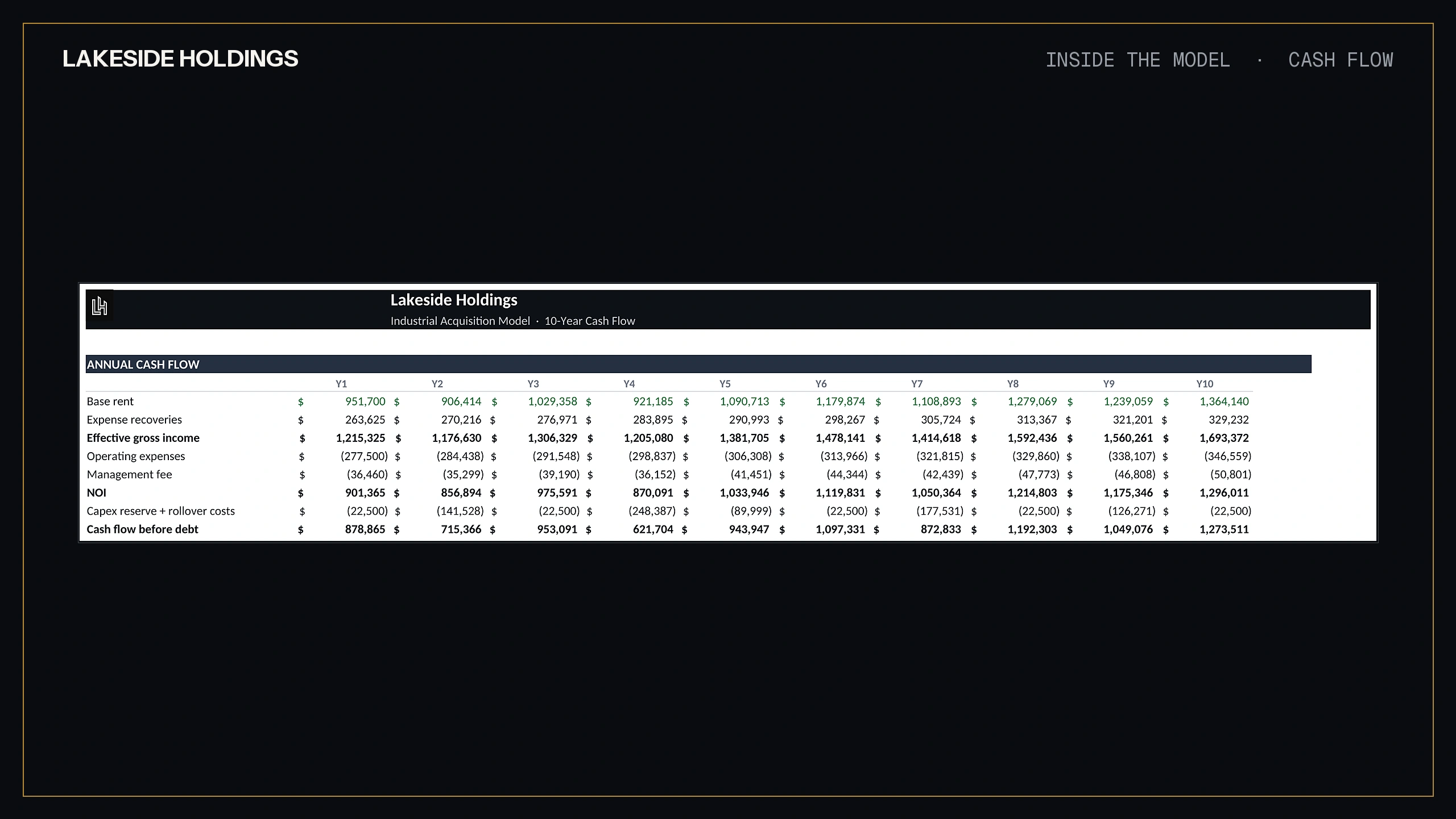Click the CASH FLOW header label
The image size is (1456, 819).
tap(1341, 60)
